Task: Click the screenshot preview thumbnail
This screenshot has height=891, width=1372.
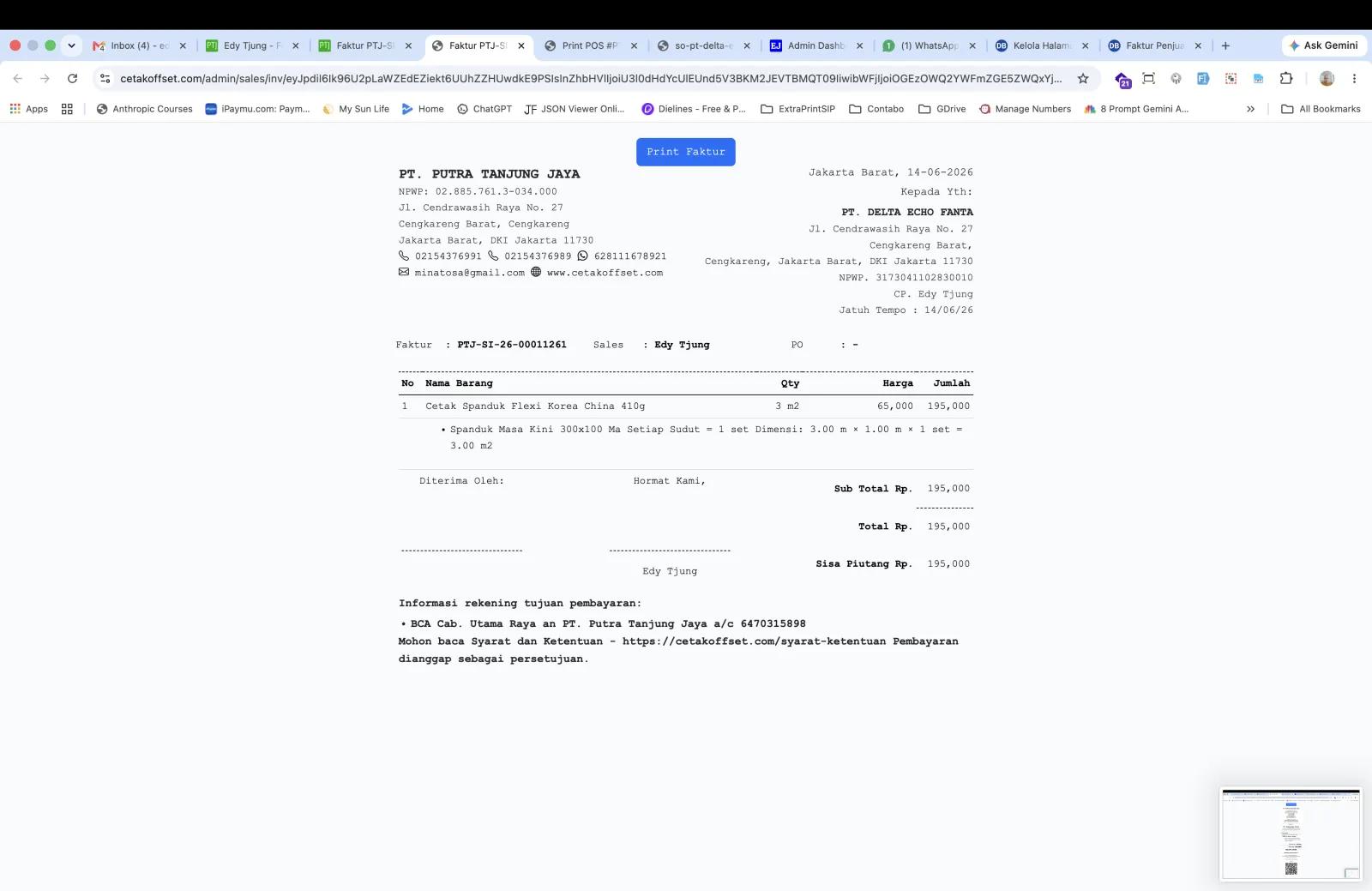Action: (1291, 834)
